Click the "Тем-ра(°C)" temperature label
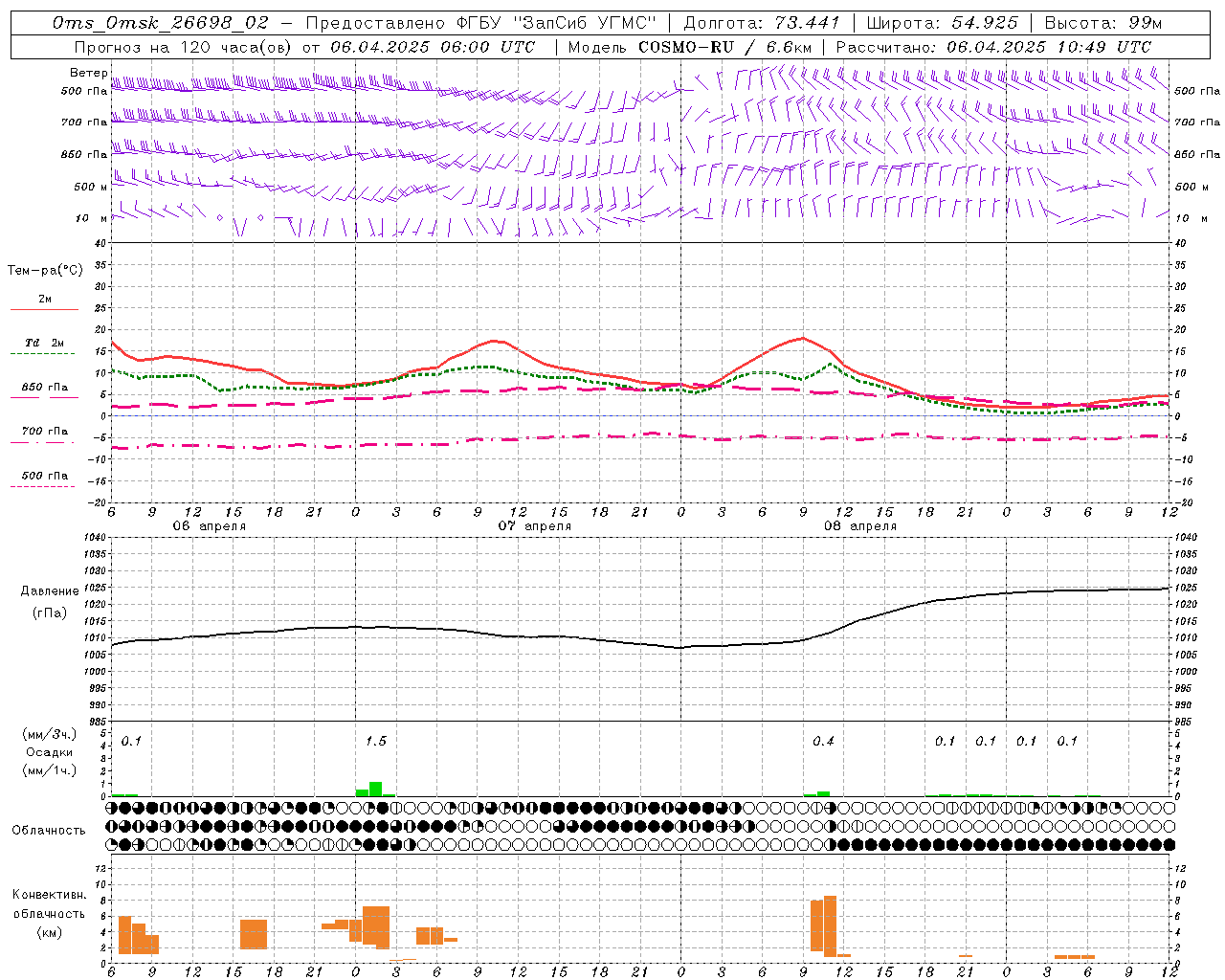 pyautogui.click(x=45, y=271)
